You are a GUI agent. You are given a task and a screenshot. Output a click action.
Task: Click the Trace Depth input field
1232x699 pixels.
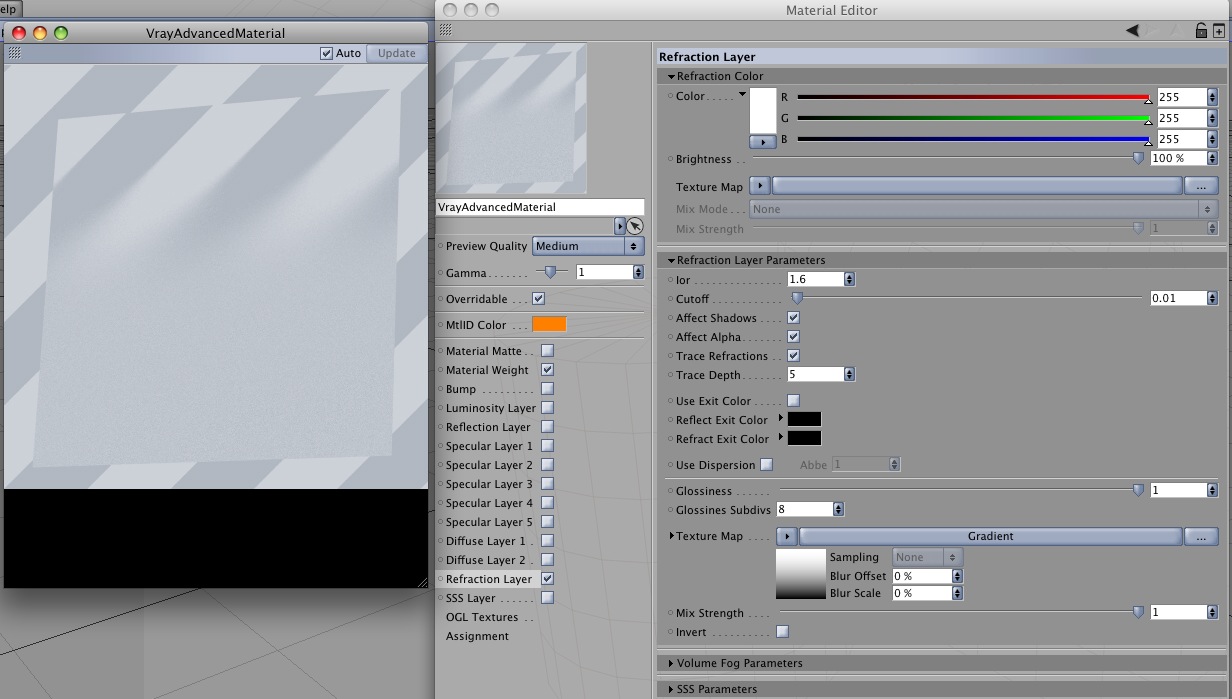click(815, 375)
